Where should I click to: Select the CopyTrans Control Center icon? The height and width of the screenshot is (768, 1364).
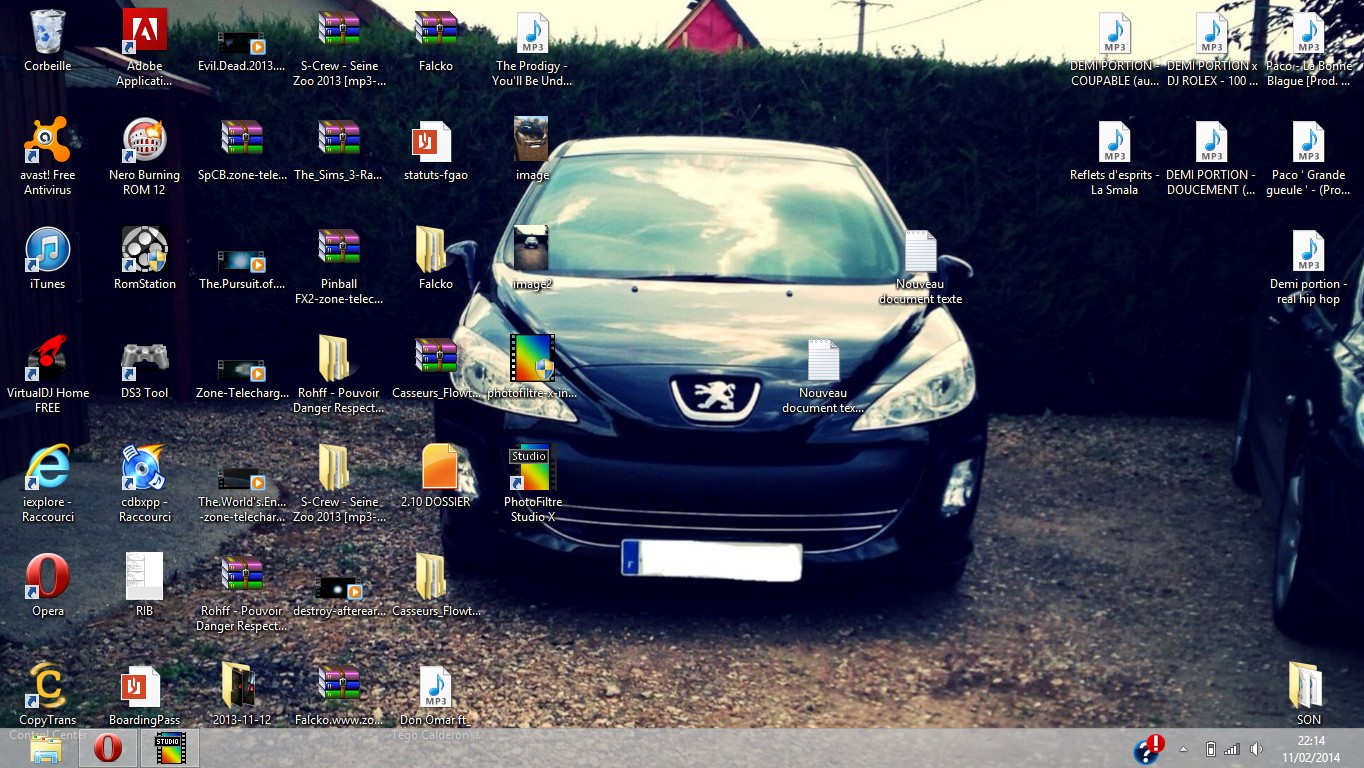47,686
